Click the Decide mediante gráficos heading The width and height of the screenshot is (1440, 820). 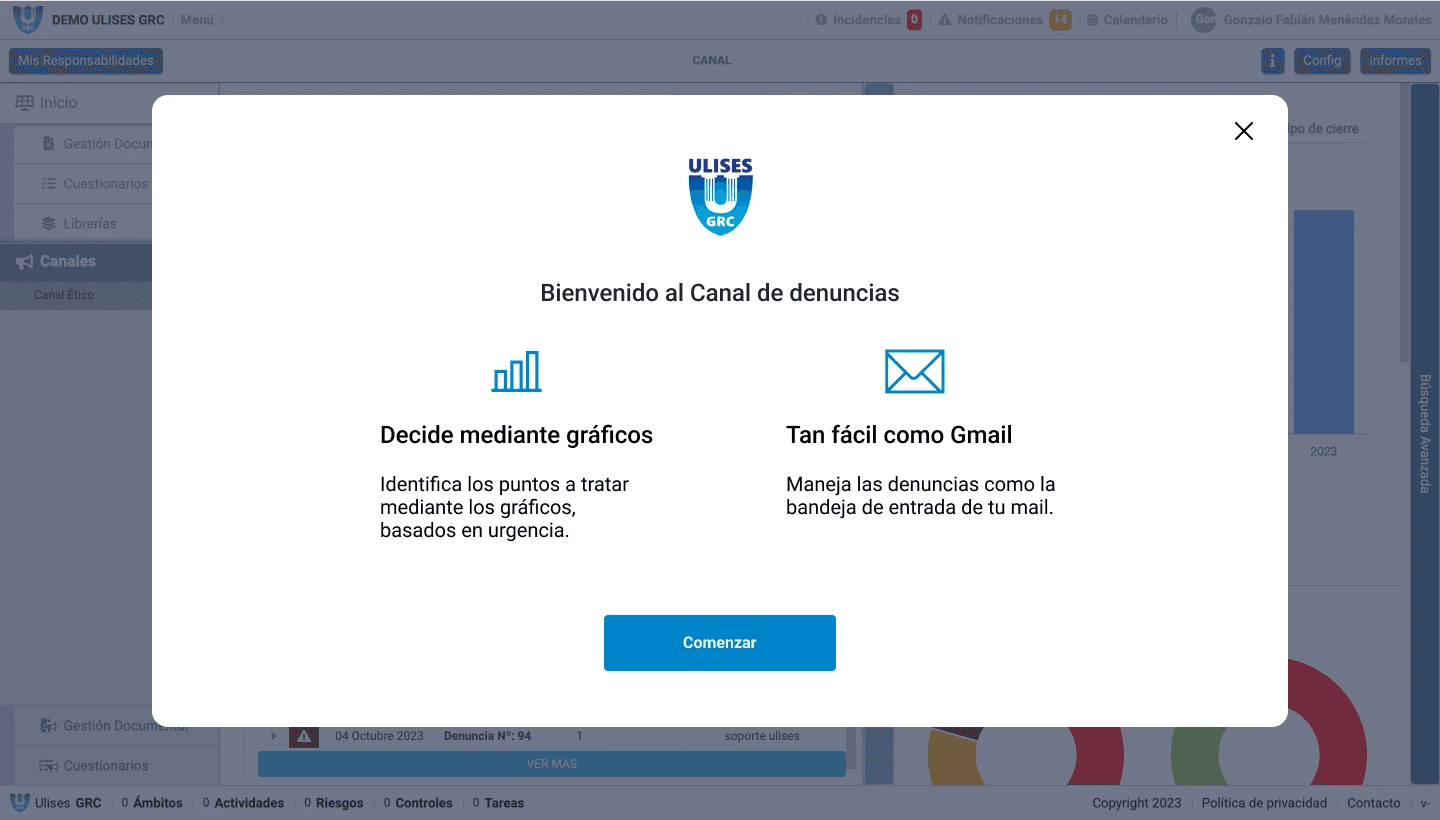(x=516, y=435)
